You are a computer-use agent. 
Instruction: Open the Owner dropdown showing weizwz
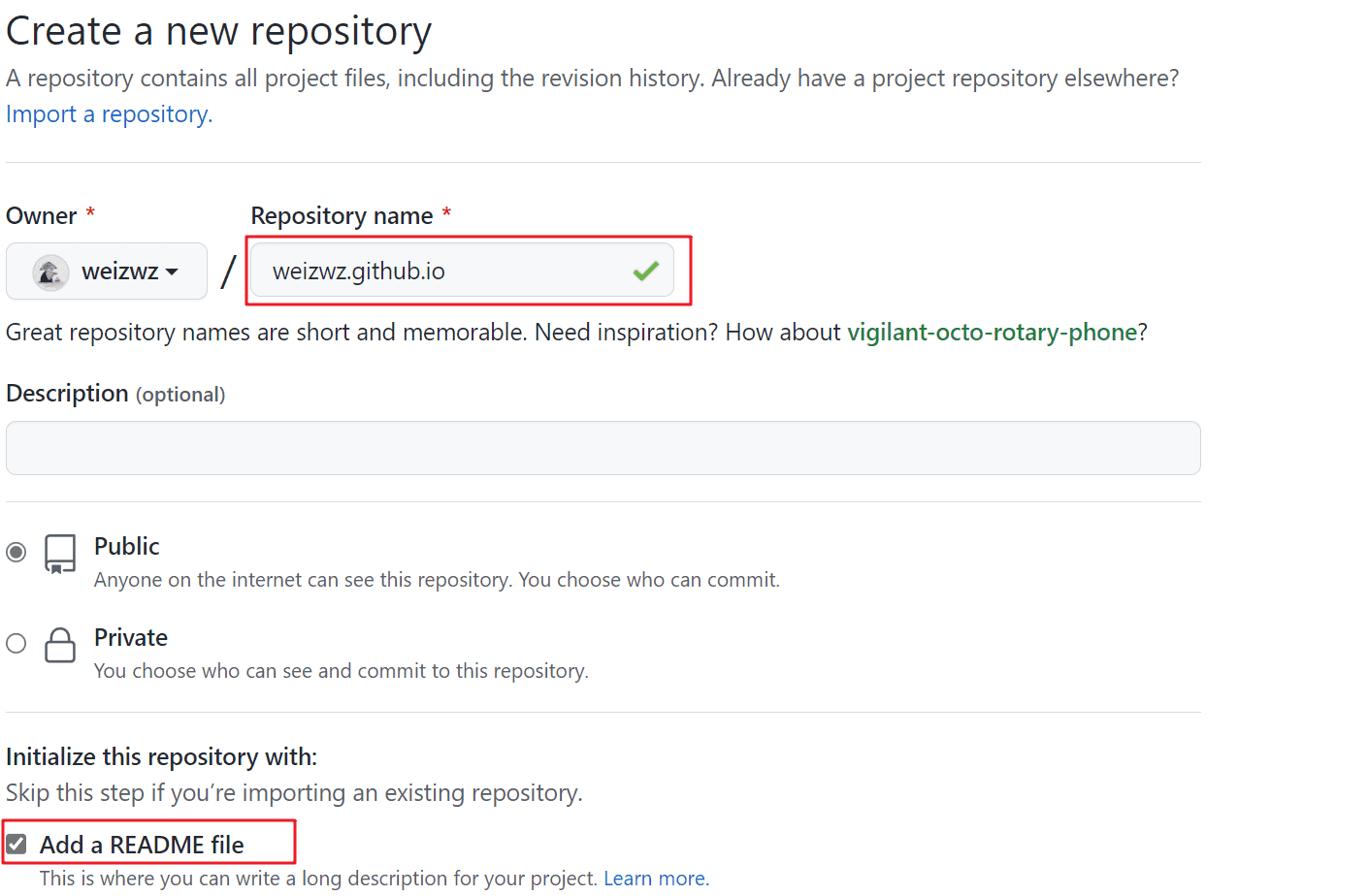(x=107, y=272)
